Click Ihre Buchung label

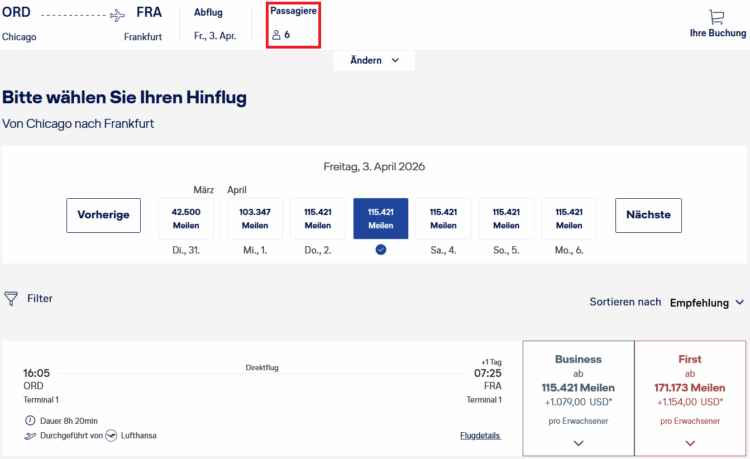point(717,33)
